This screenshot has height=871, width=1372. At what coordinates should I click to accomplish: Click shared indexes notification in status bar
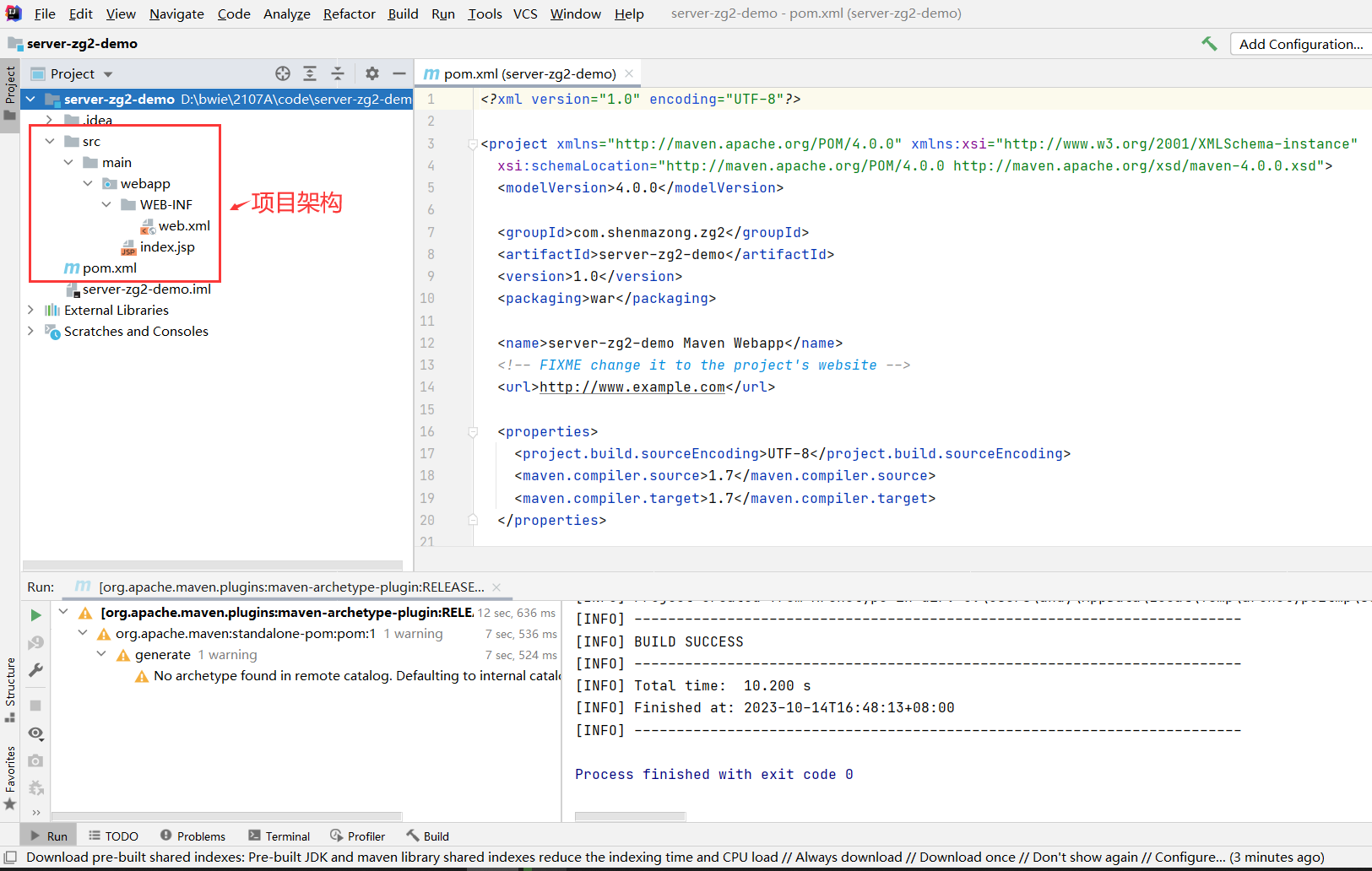coord(675,857)
